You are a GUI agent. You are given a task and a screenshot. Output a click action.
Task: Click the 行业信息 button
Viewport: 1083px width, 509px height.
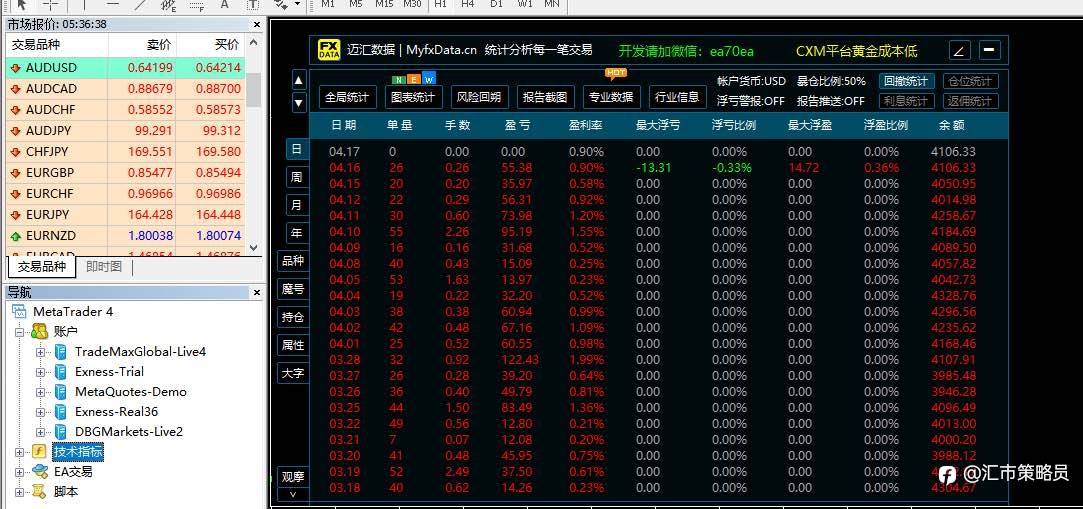(678, 97)
